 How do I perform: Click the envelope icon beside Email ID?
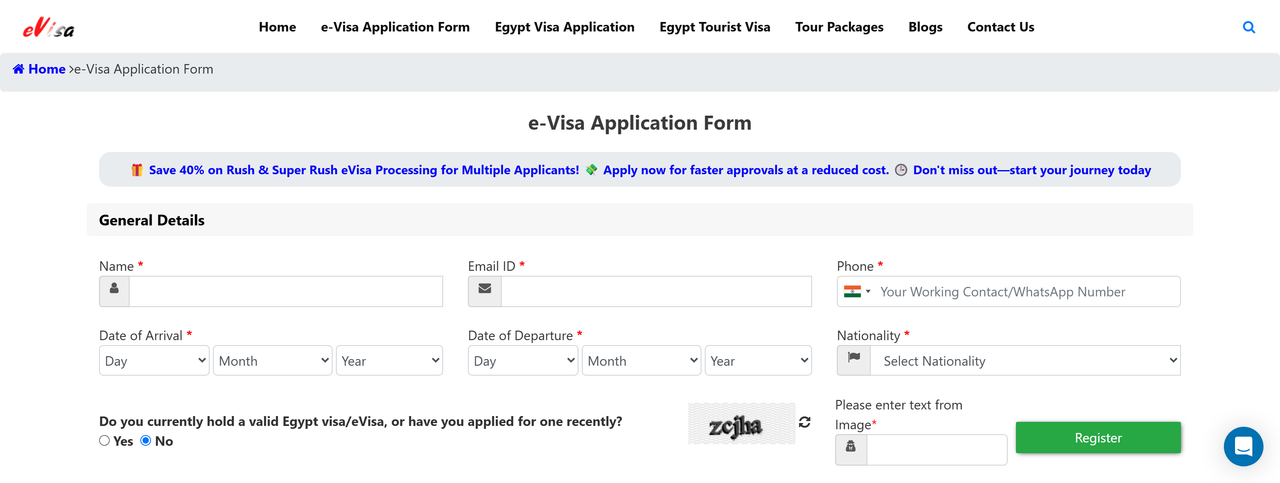click(485, 291)
